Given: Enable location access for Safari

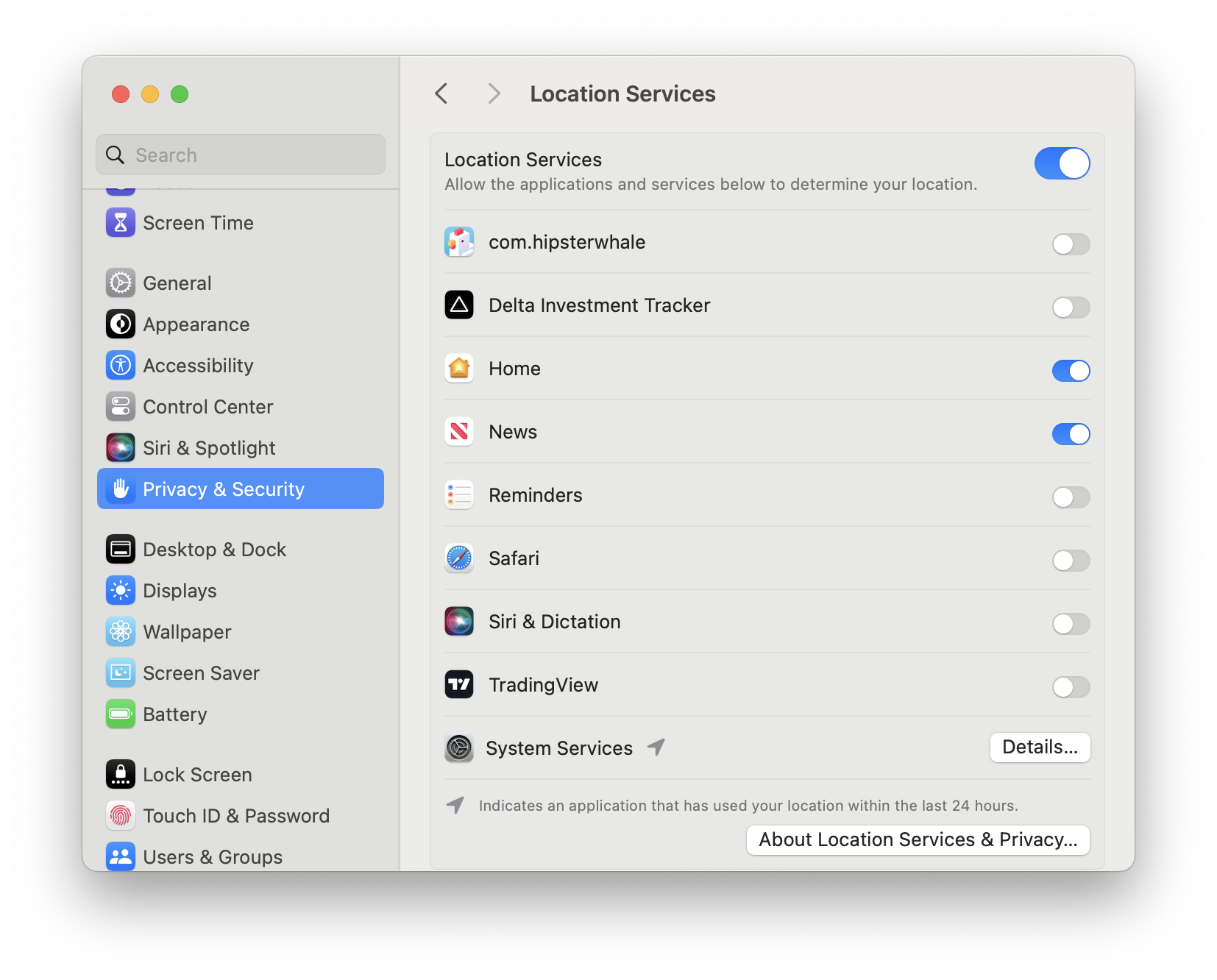Looking at the screenshot, I should coord(1071,561).
